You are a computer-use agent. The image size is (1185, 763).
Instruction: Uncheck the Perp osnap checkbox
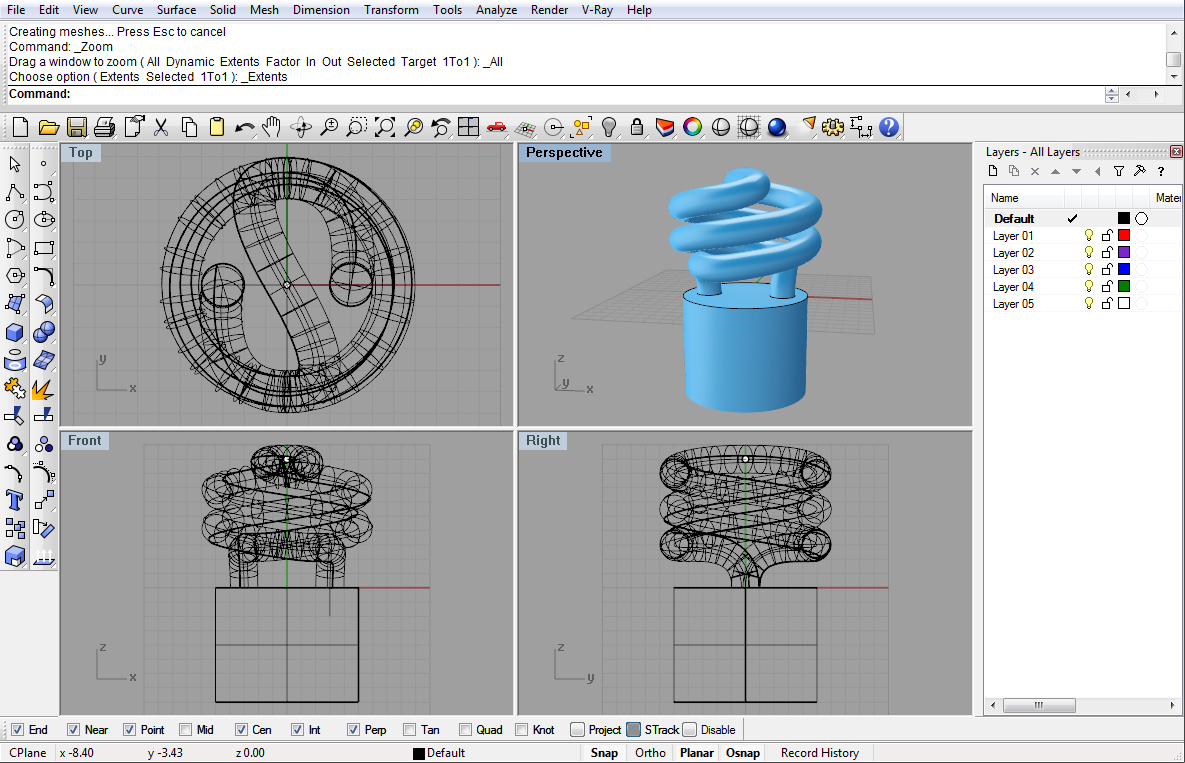tap(354, 730)
